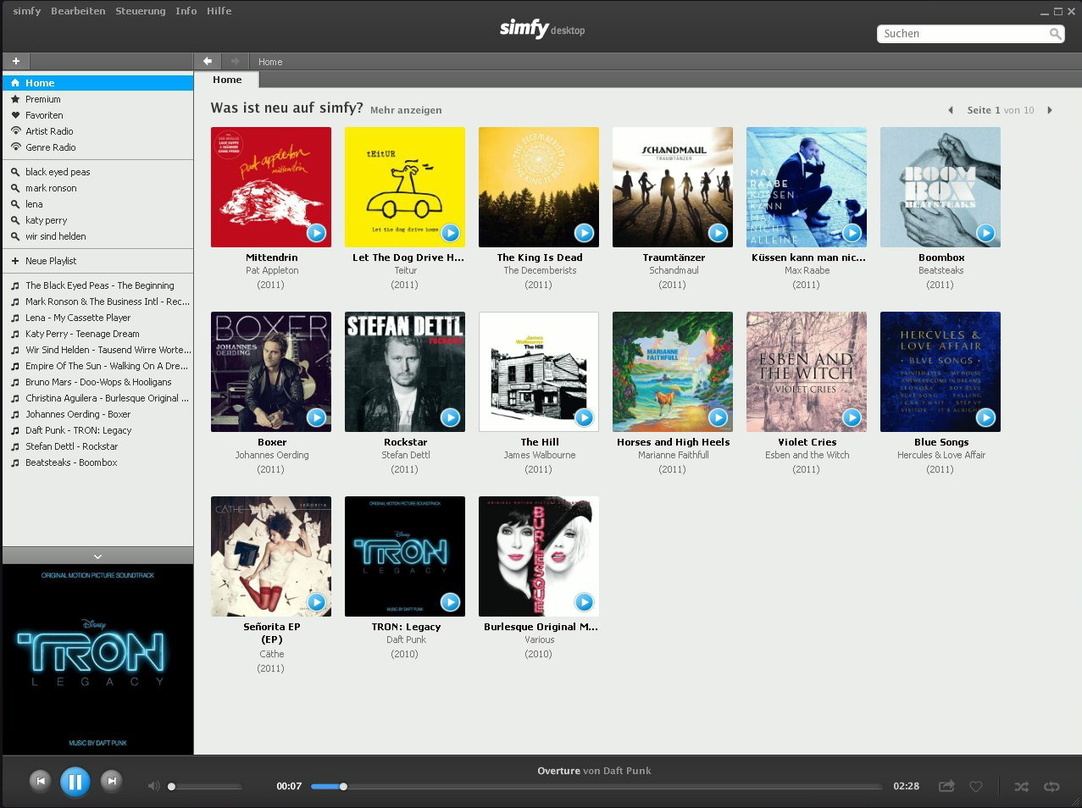Open Daft Punk - TRON: Legacy playlist
Screen dimensions: 1082x808
(x=98, y=431)
